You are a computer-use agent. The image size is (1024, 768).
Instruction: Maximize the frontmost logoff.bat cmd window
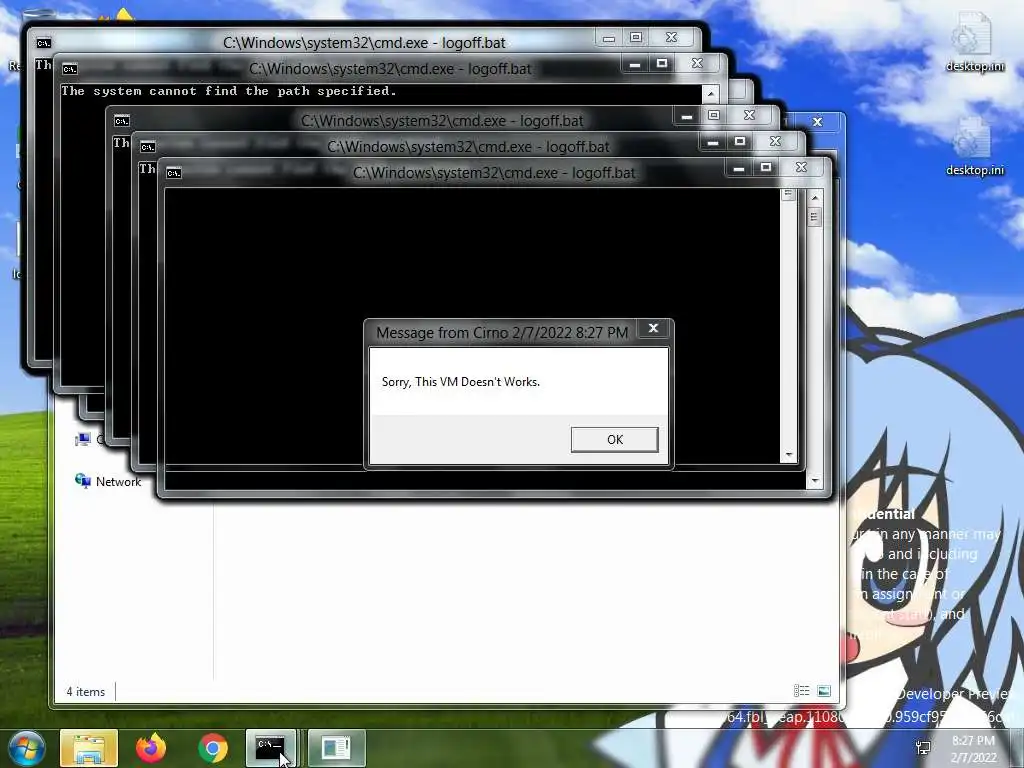pyautogui.click(x=765, y=168)
